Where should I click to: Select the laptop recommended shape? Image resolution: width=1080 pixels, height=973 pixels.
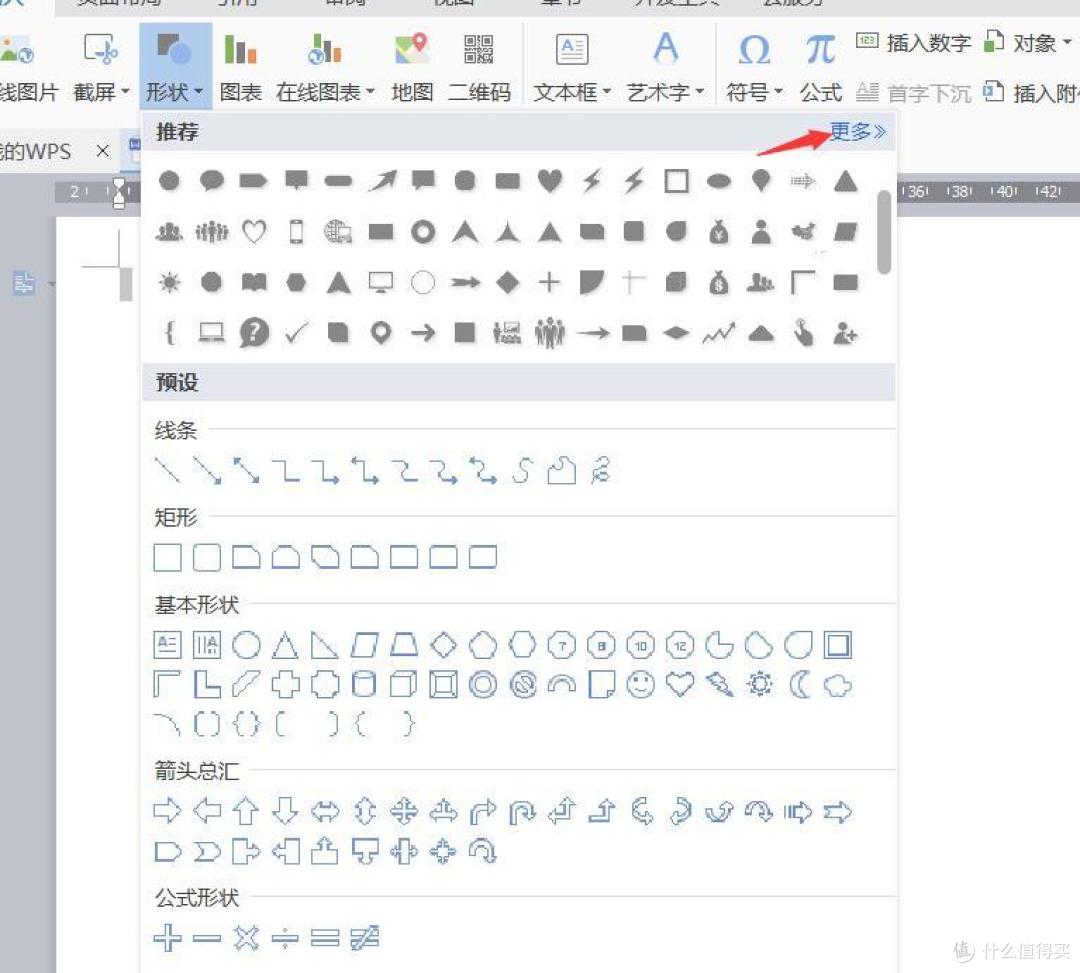(x=211, y=333)
